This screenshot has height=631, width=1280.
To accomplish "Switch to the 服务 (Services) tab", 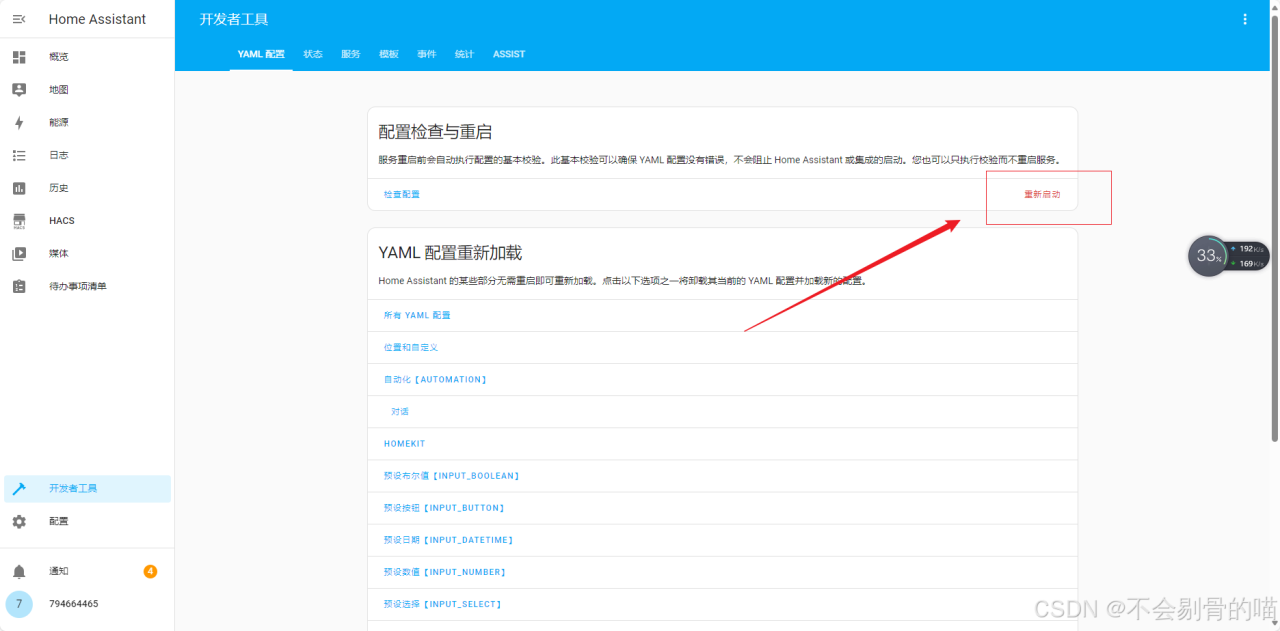I will point(350,54).
